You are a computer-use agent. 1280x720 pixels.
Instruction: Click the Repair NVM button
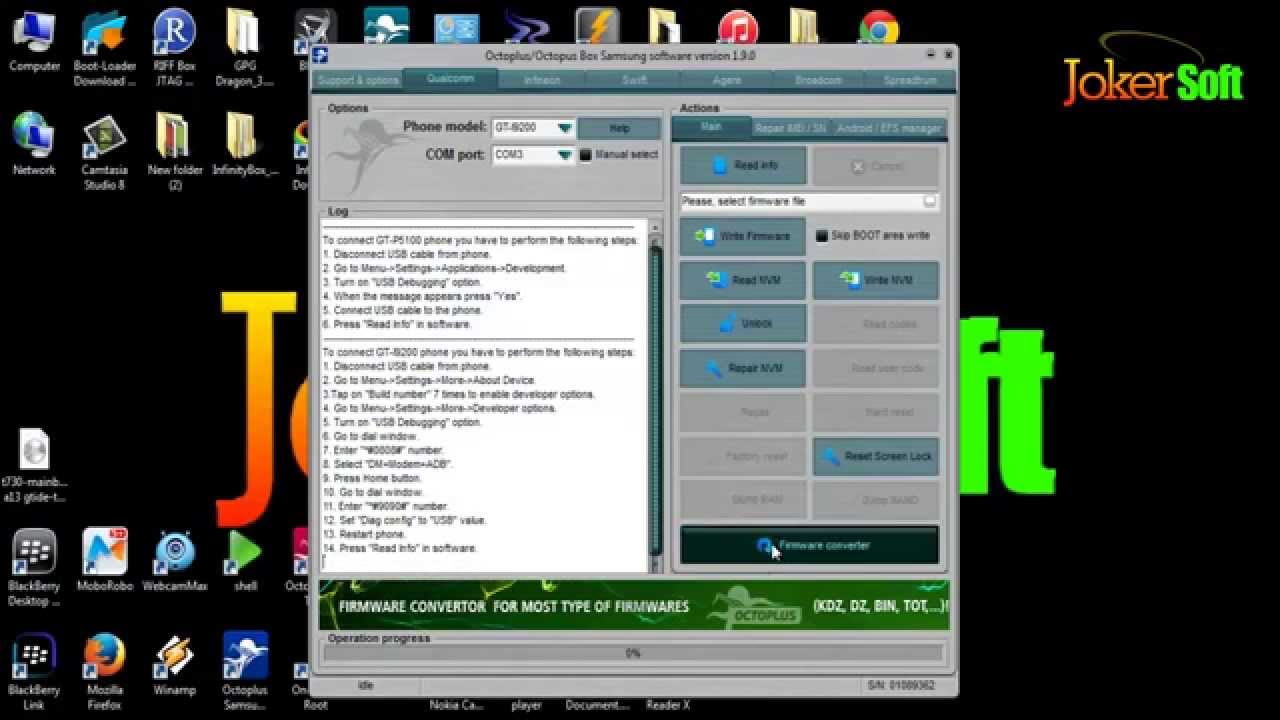tap(743, 368)
